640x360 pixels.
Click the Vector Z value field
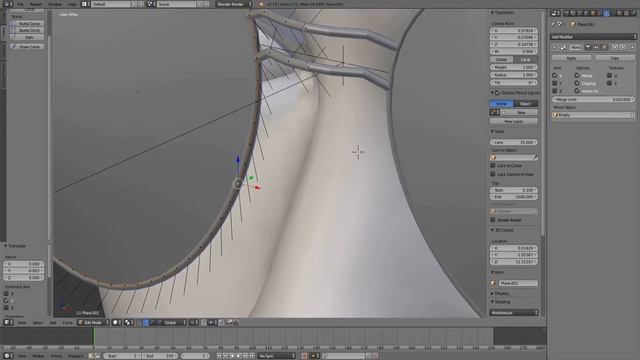pyautogui.click(x=24, y=278)
